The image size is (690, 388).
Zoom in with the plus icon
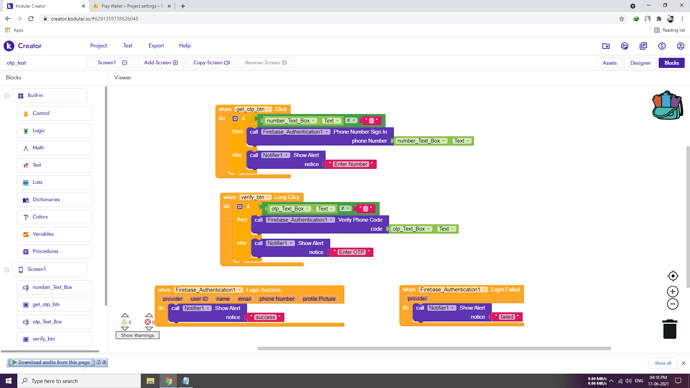(672, 291)
